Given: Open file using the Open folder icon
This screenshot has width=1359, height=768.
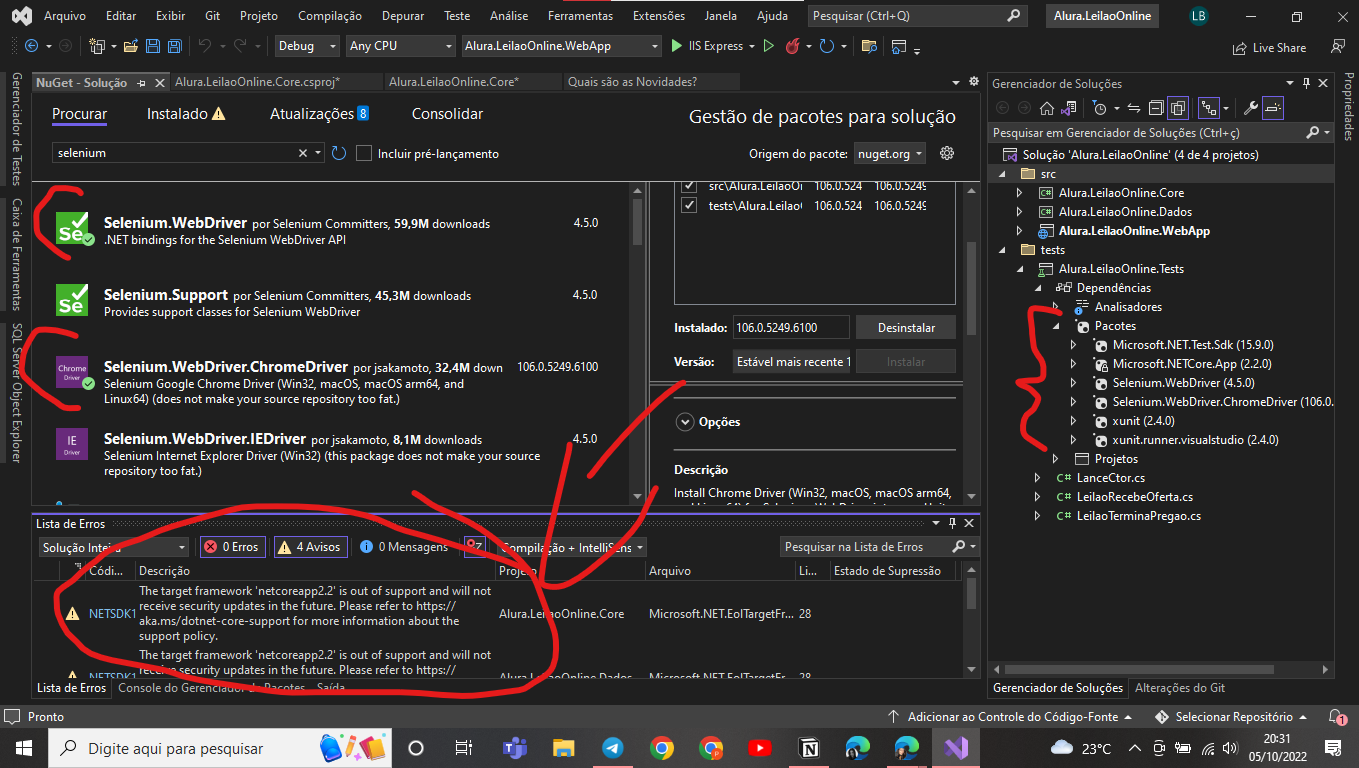Looking at the screenshot, I should click(x=131, y=46).
